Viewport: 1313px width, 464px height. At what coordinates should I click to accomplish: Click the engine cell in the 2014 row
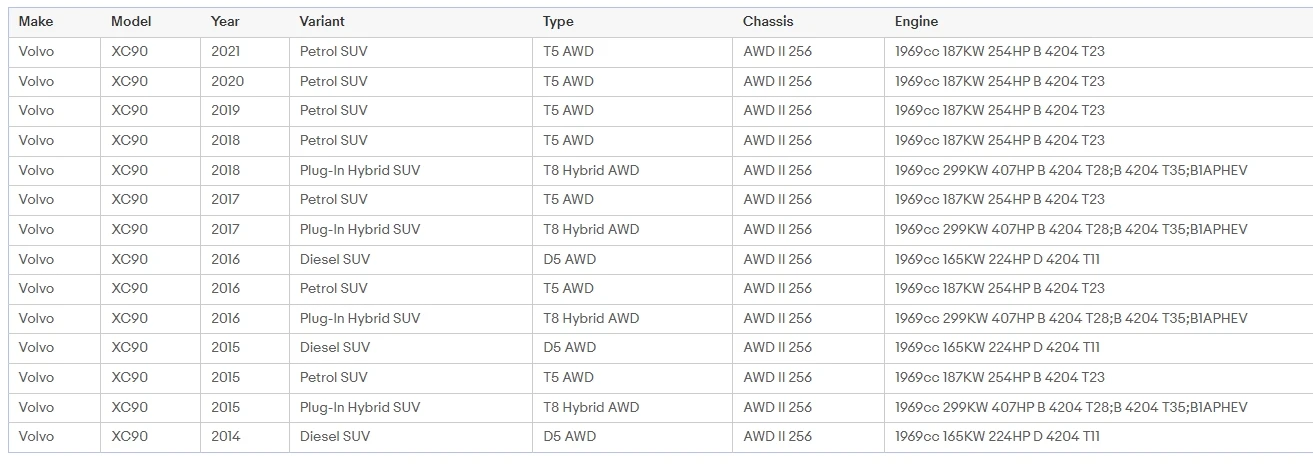(997, 437)
